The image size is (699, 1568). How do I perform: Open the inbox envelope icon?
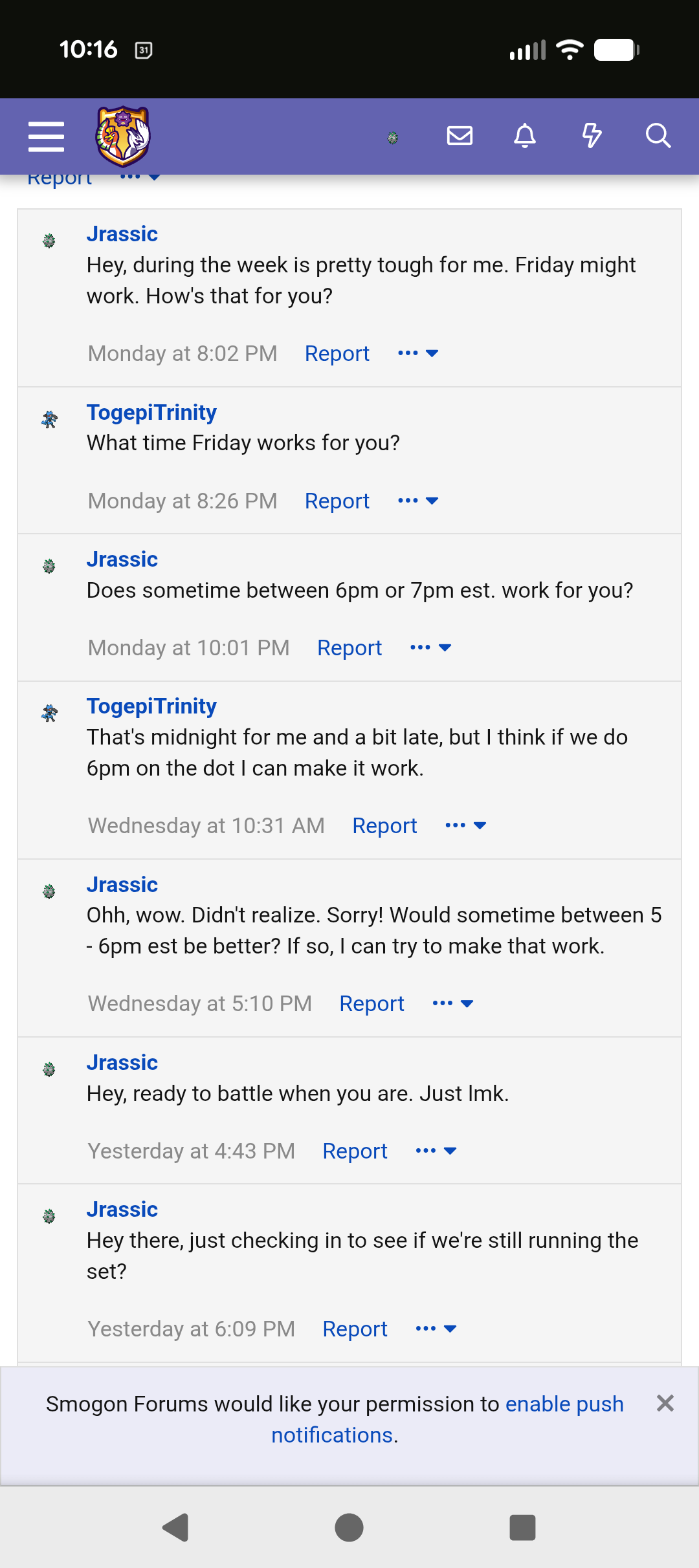click(x=460, y=136)
